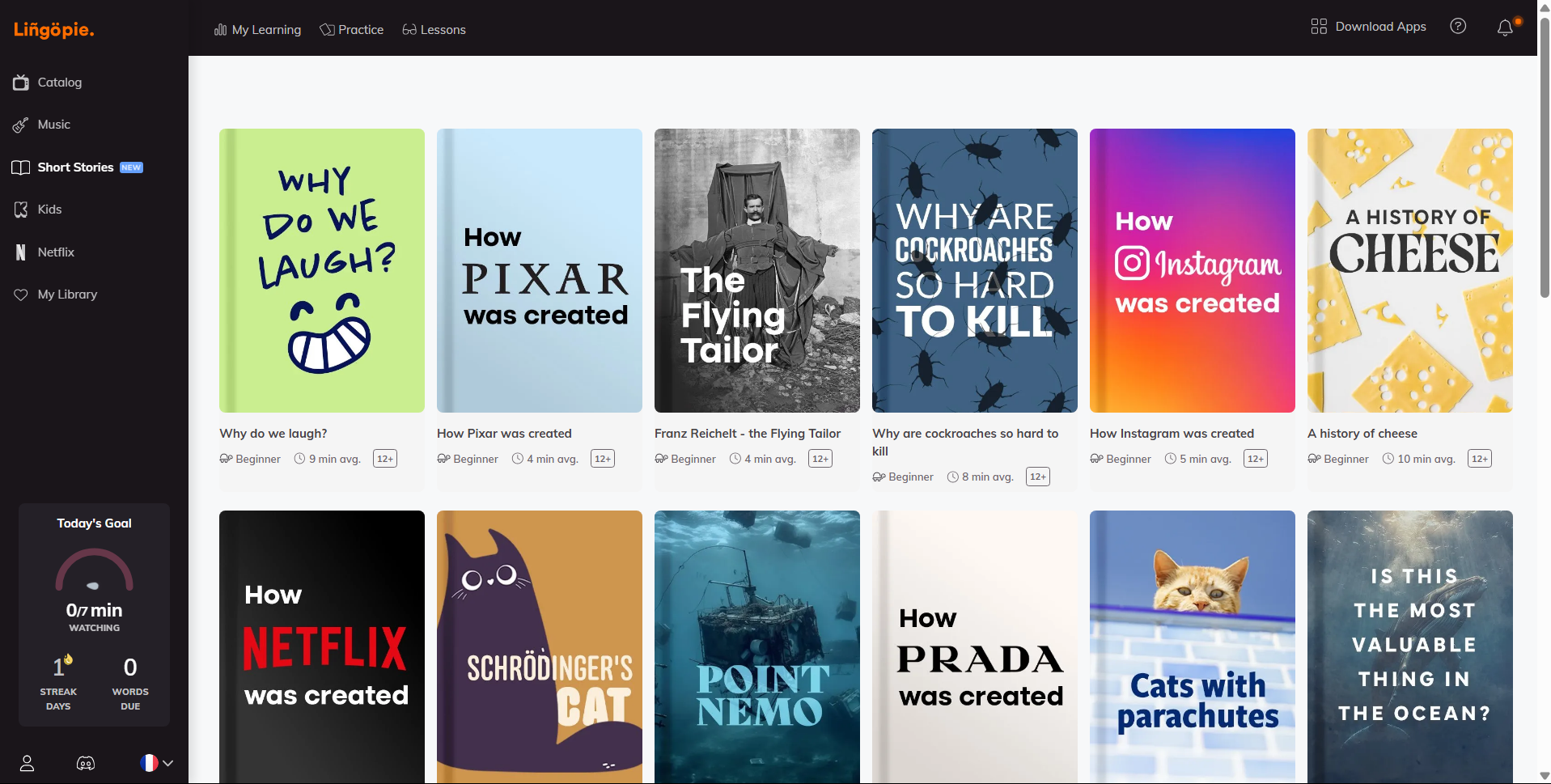1551x784 pixels.
Task: Click 12+ badge under How Instagram was created
Action: click(1256, 459)
